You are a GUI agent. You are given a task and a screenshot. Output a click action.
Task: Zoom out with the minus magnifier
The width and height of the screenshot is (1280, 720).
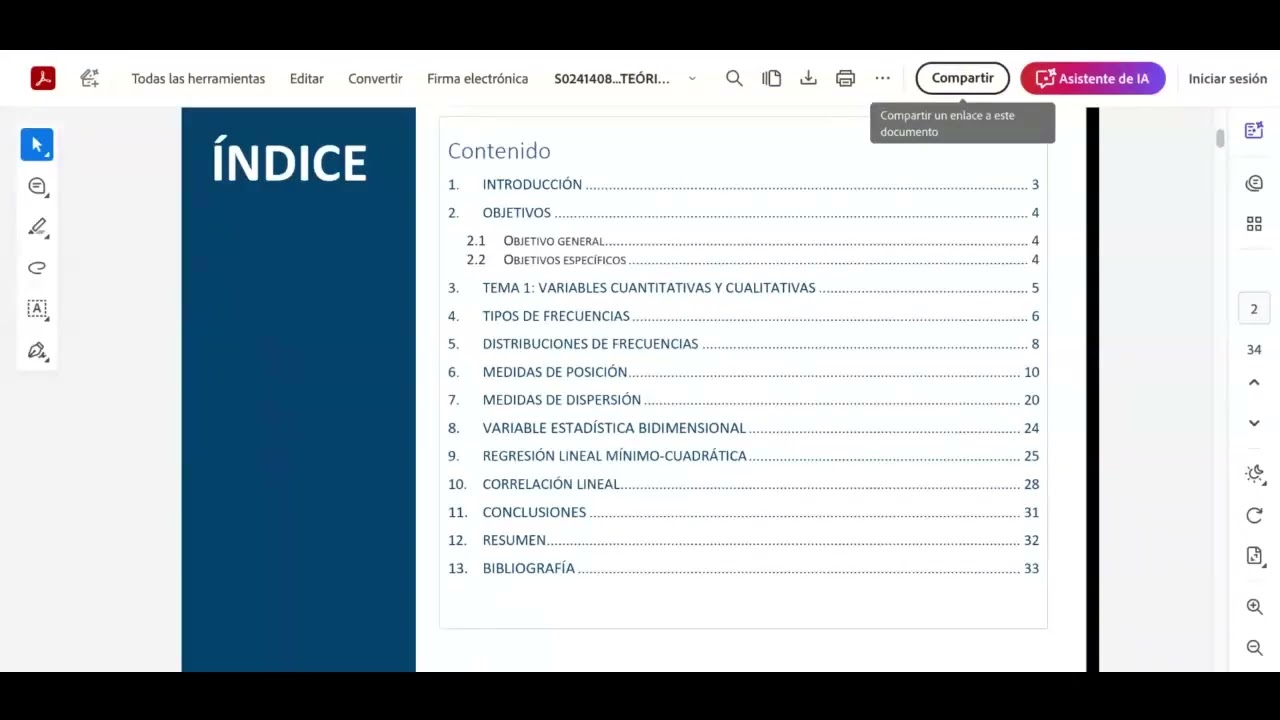click(1254, 648)
